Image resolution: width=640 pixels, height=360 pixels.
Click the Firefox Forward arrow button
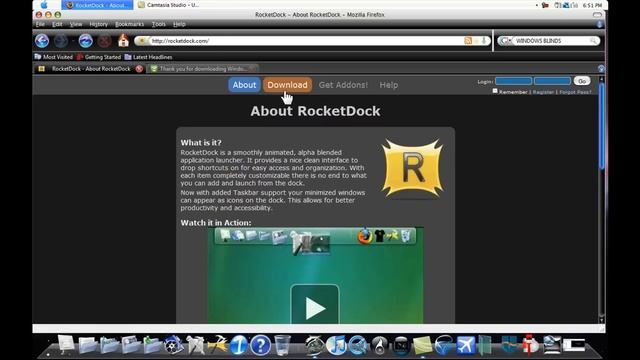pyautogui.click(x=61, y=41)
